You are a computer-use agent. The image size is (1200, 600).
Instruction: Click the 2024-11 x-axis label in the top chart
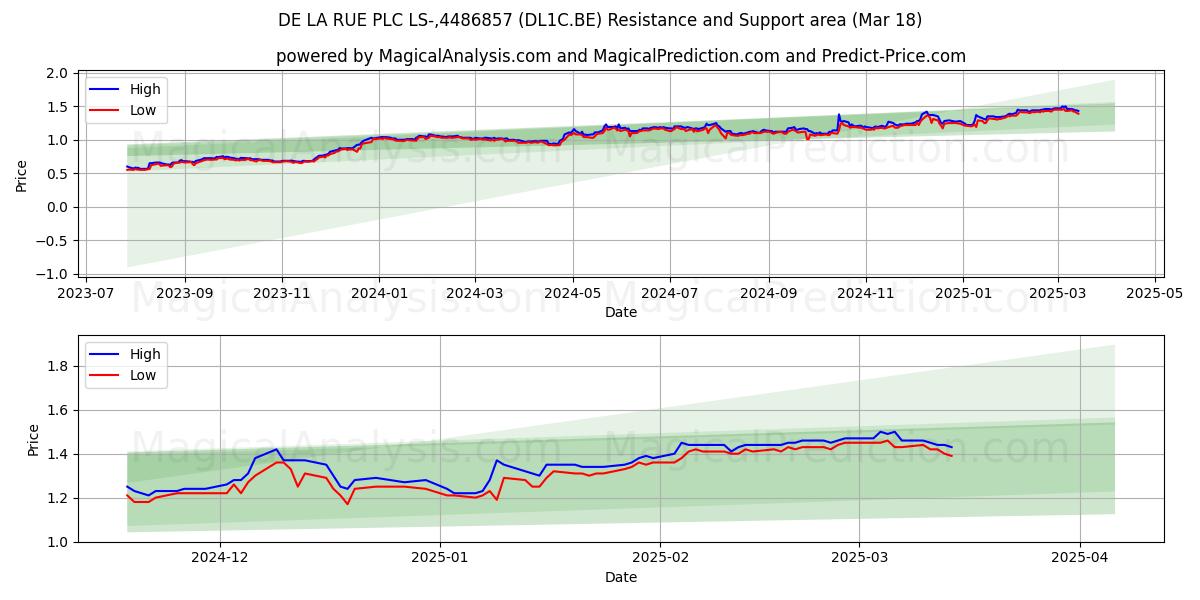865,294
